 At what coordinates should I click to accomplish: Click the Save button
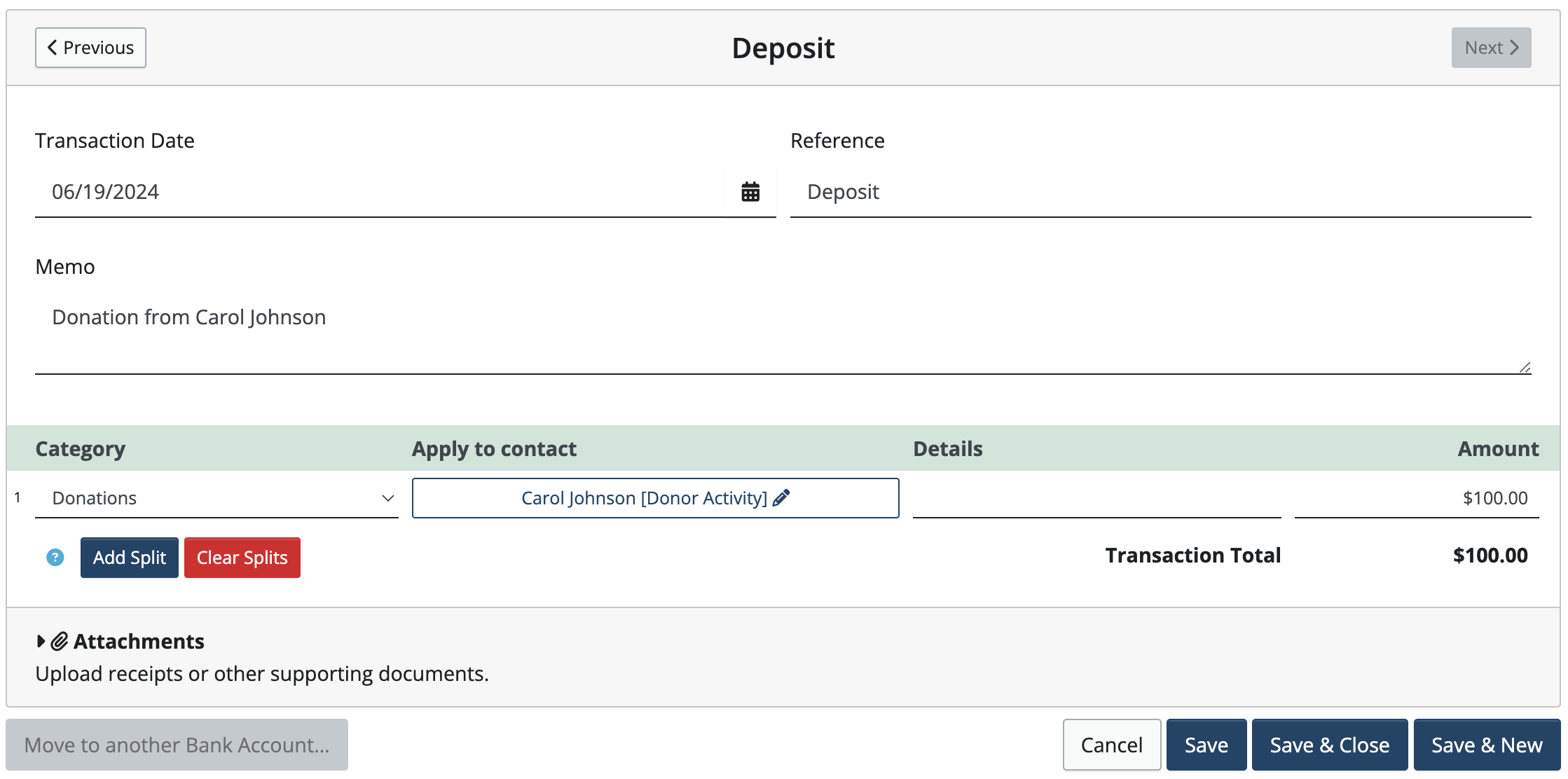coord(1206,745)
